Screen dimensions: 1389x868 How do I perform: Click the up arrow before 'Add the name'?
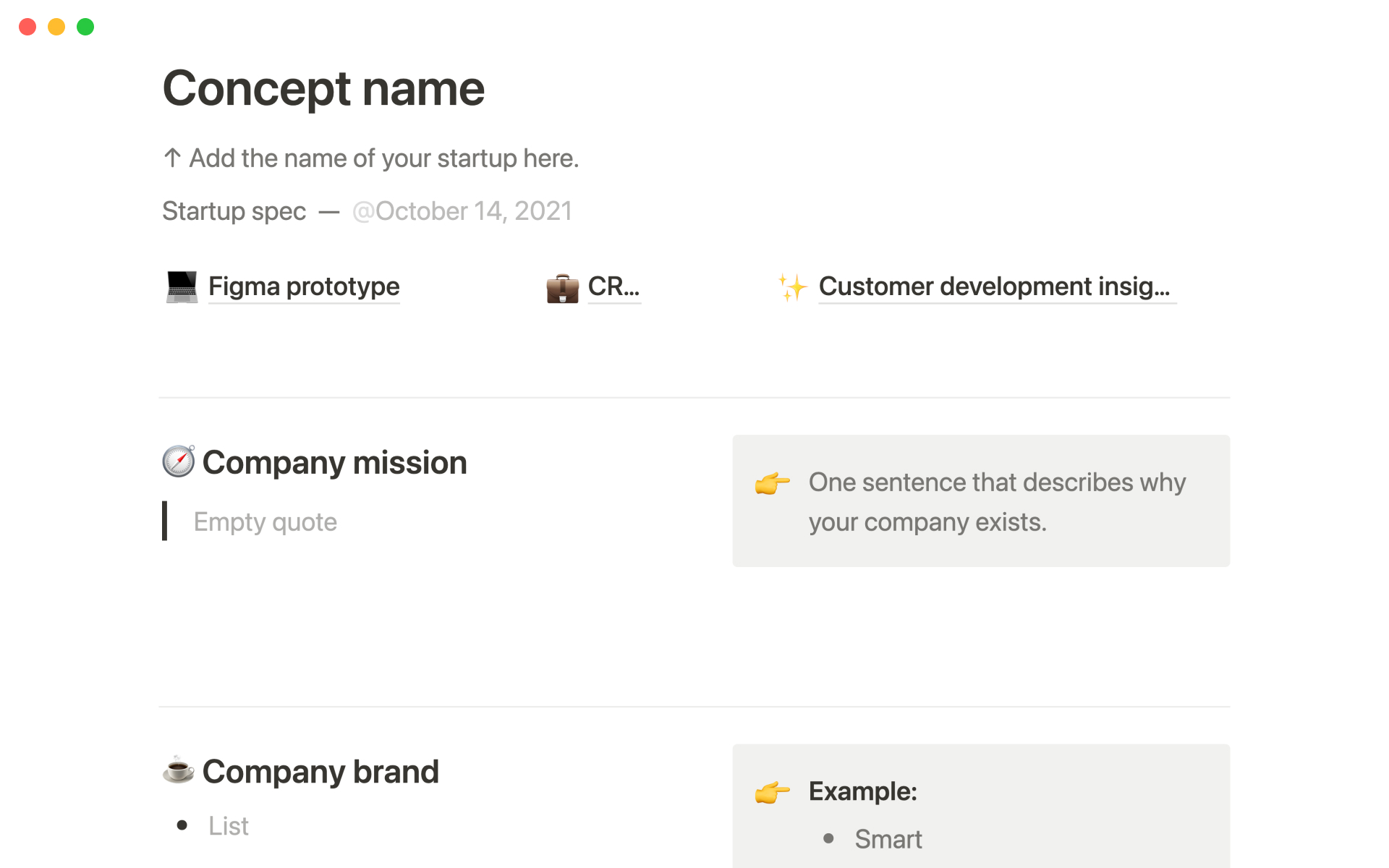(172, 158)
